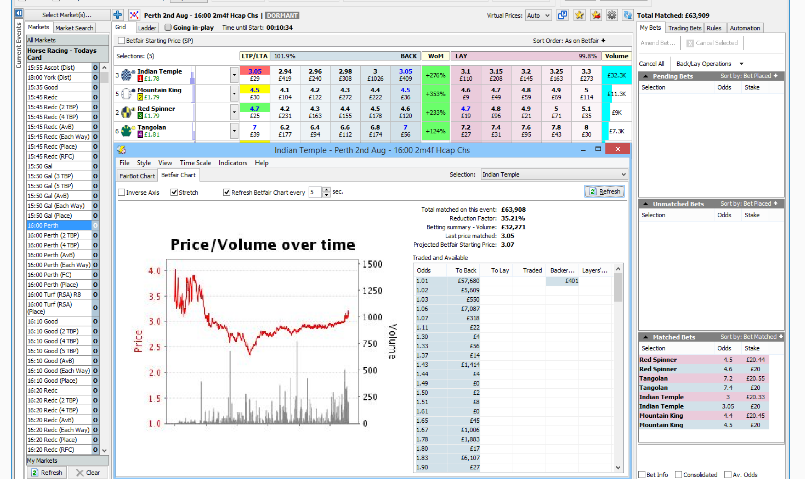Collapse the Unmatched Bets section
805x479 pixels.
point(645,204)
